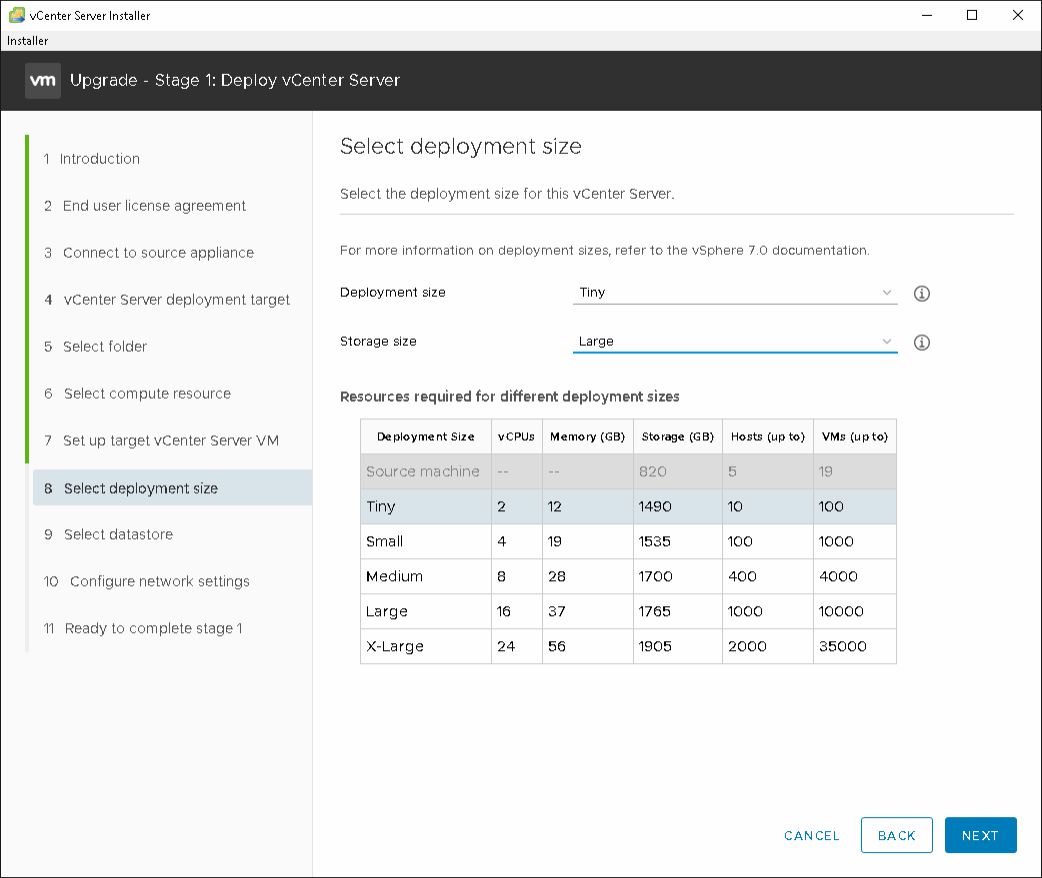Maximize the installer window
Screen dimensions: 1042x878
pyautogui.click(x=972, y=15)
